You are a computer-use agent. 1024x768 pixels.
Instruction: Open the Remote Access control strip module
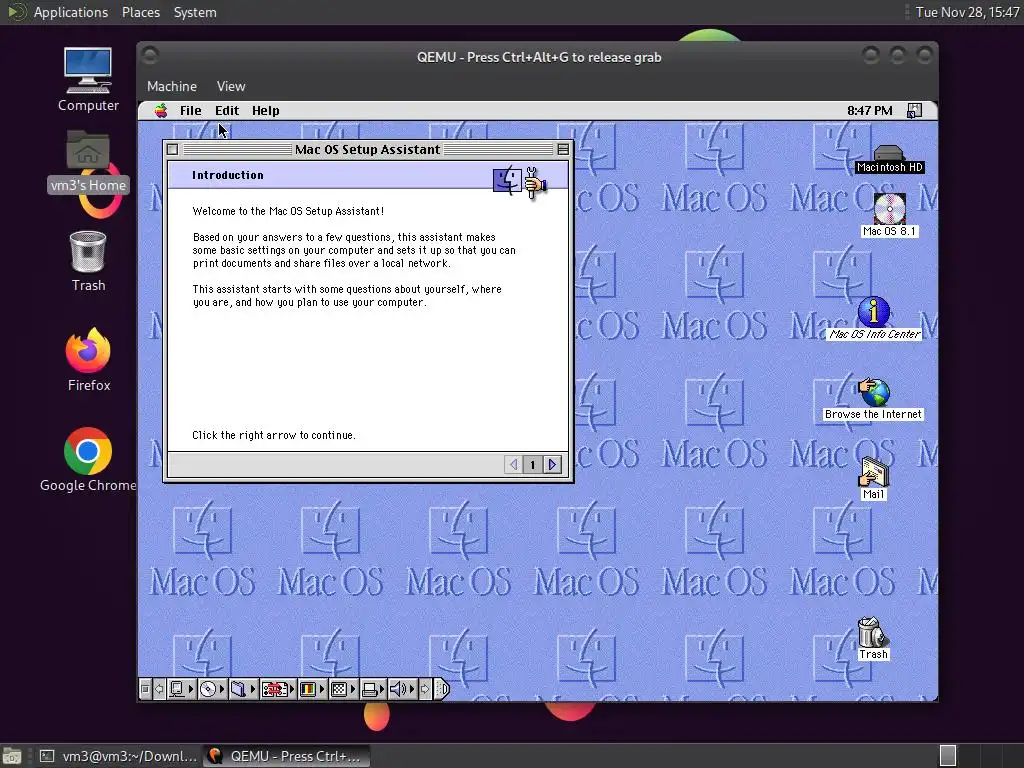pos(274,689)
